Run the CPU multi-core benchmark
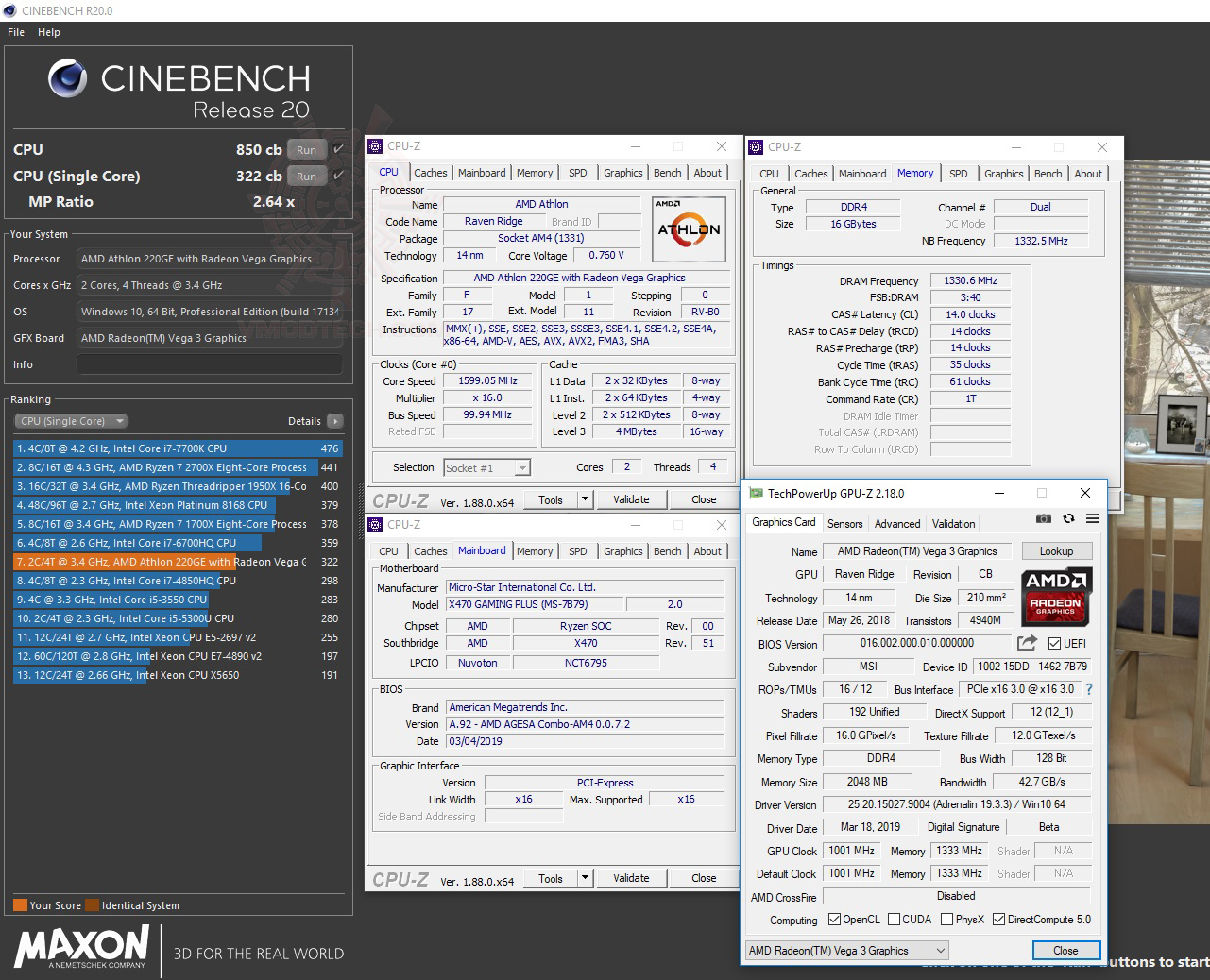Image resolution: width=1210 pixels, height=980 pixels. [307, 149]
